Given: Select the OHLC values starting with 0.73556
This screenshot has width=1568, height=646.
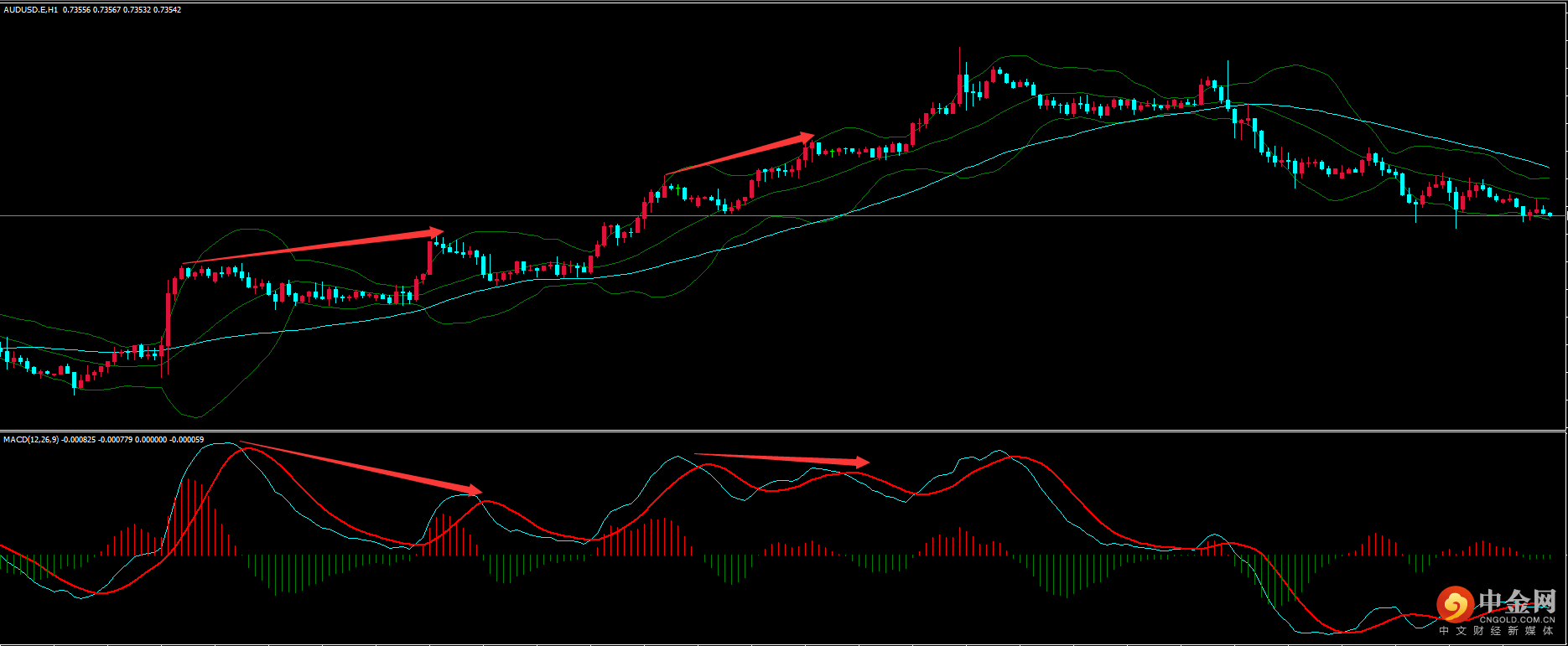Looking at the screenshot, I should pyautogui.click(x=122, y=10).
